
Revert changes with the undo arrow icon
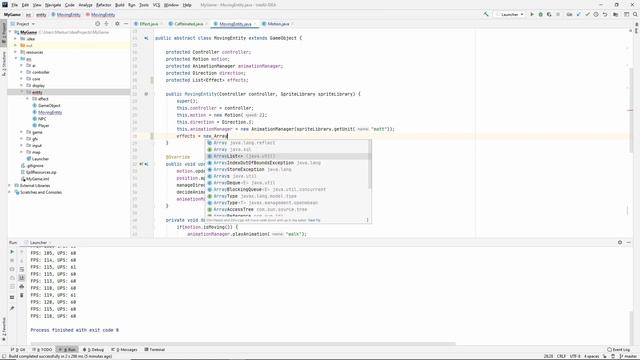tap(605, 14)
